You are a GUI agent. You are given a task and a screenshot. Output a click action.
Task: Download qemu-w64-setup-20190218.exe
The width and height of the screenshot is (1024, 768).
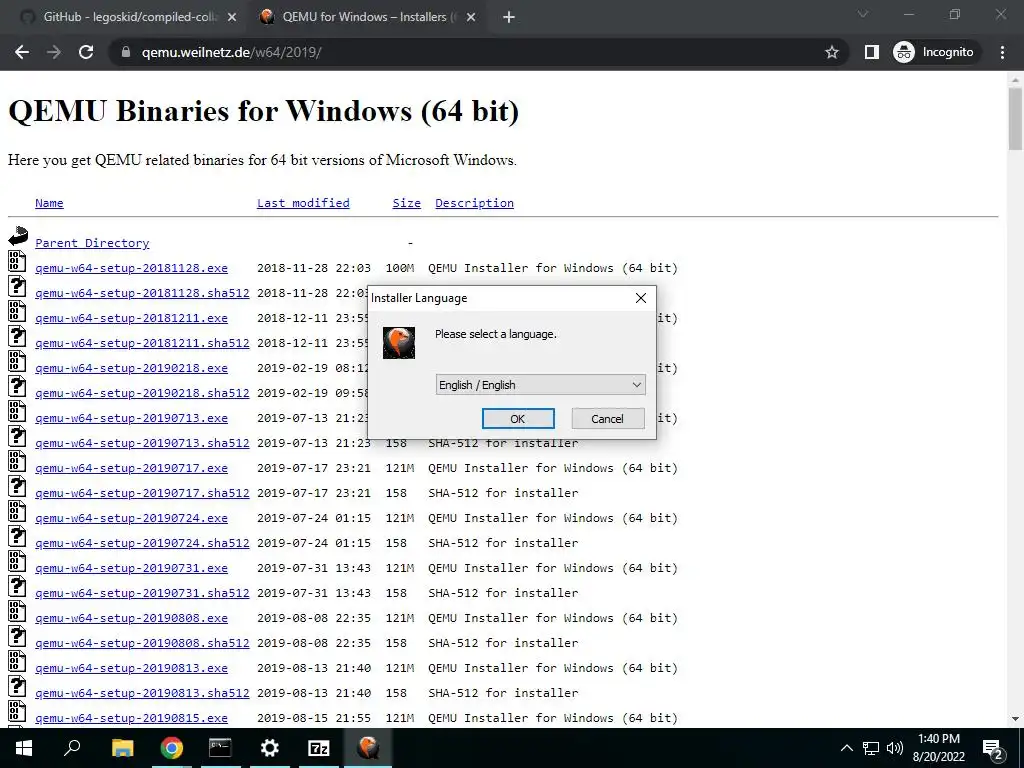click(x=131, y=368)
